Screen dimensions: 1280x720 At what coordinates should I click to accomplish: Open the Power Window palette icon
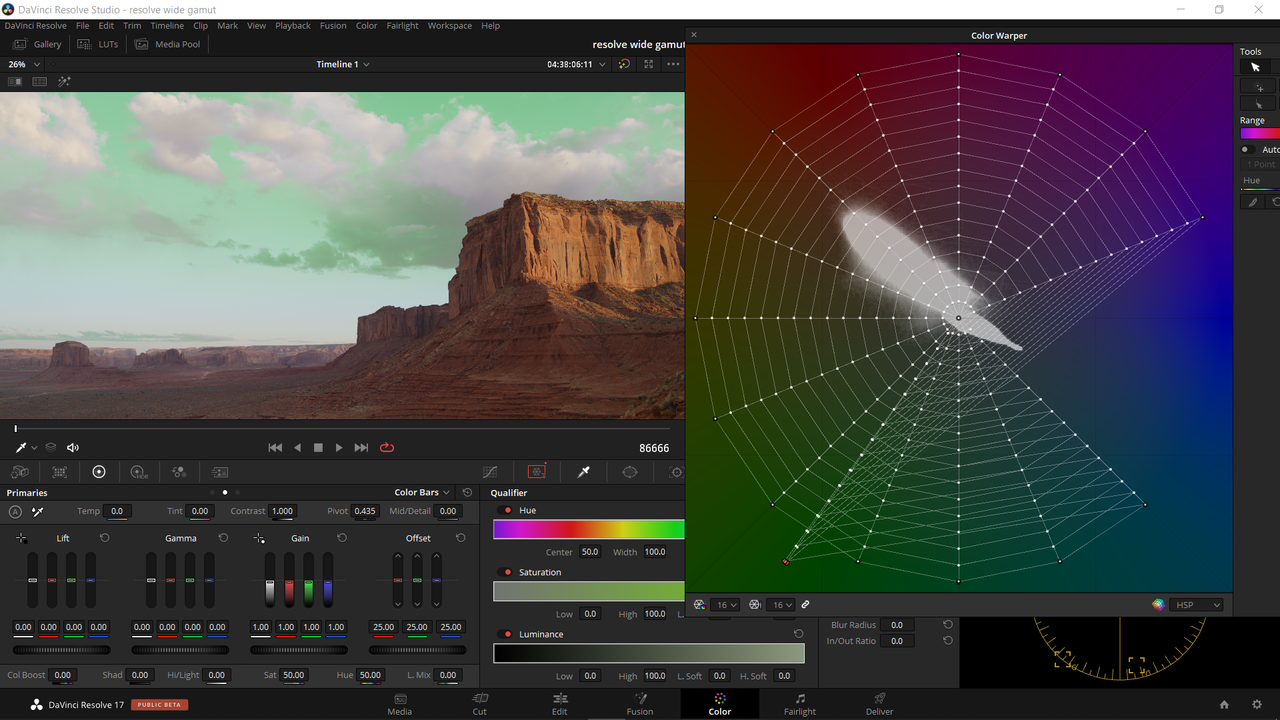630,472
